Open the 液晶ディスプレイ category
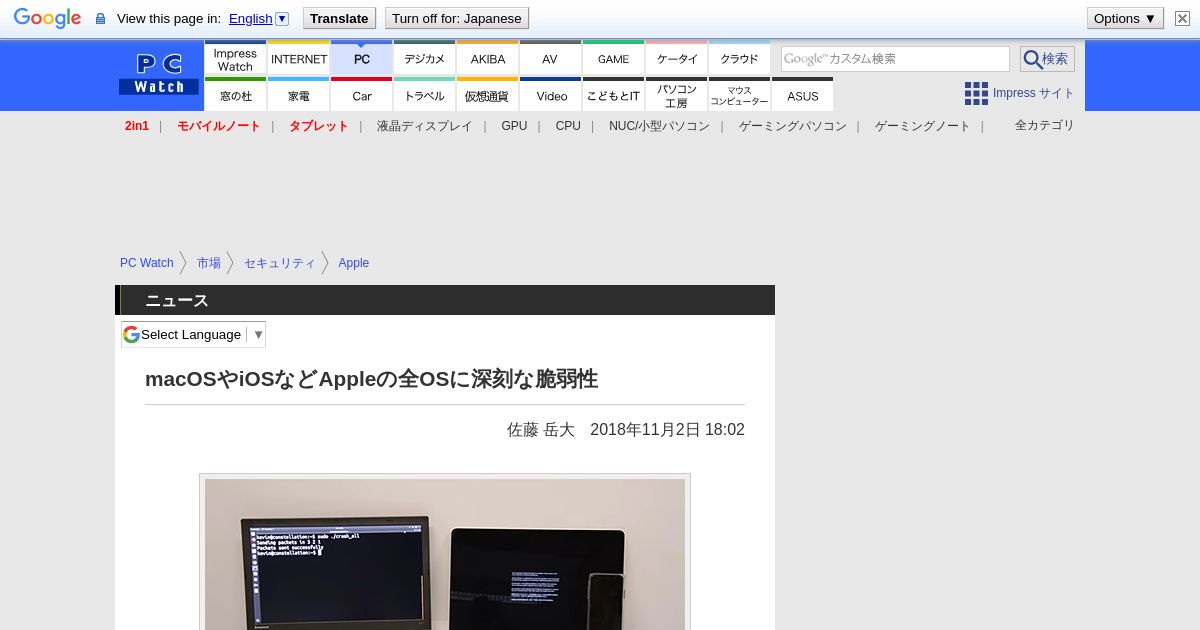 tap(424, 126)
